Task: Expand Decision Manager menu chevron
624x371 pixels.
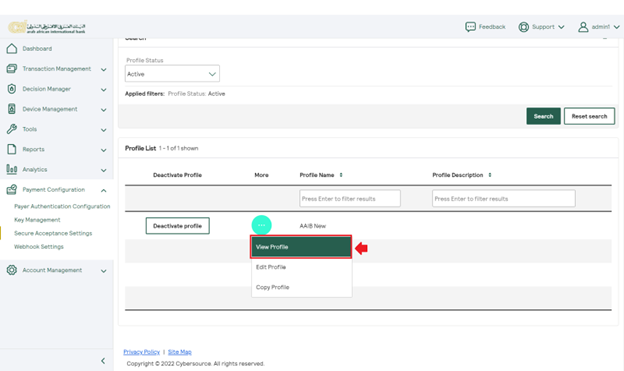Action: (x=103, y=90)
